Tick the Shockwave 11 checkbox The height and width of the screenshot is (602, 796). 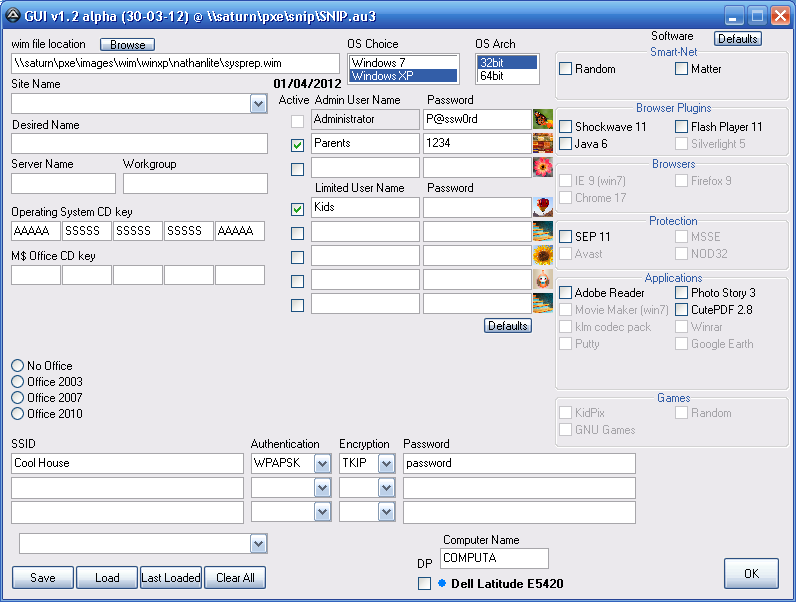566,126
